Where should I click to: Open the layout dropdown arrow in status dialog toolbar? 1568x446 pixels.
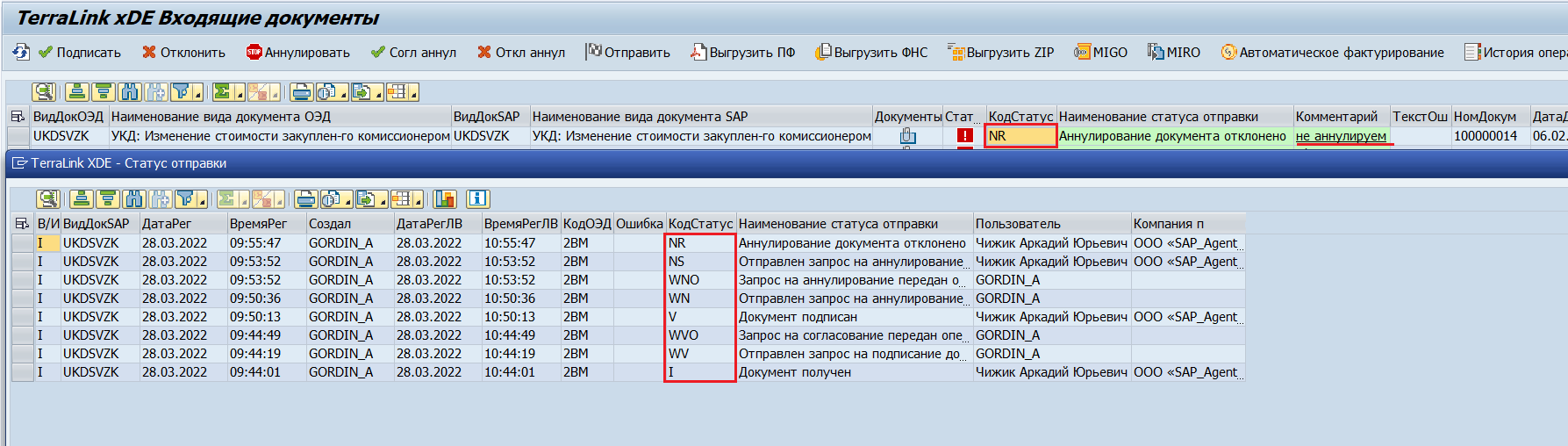click(x=418, y=201)
